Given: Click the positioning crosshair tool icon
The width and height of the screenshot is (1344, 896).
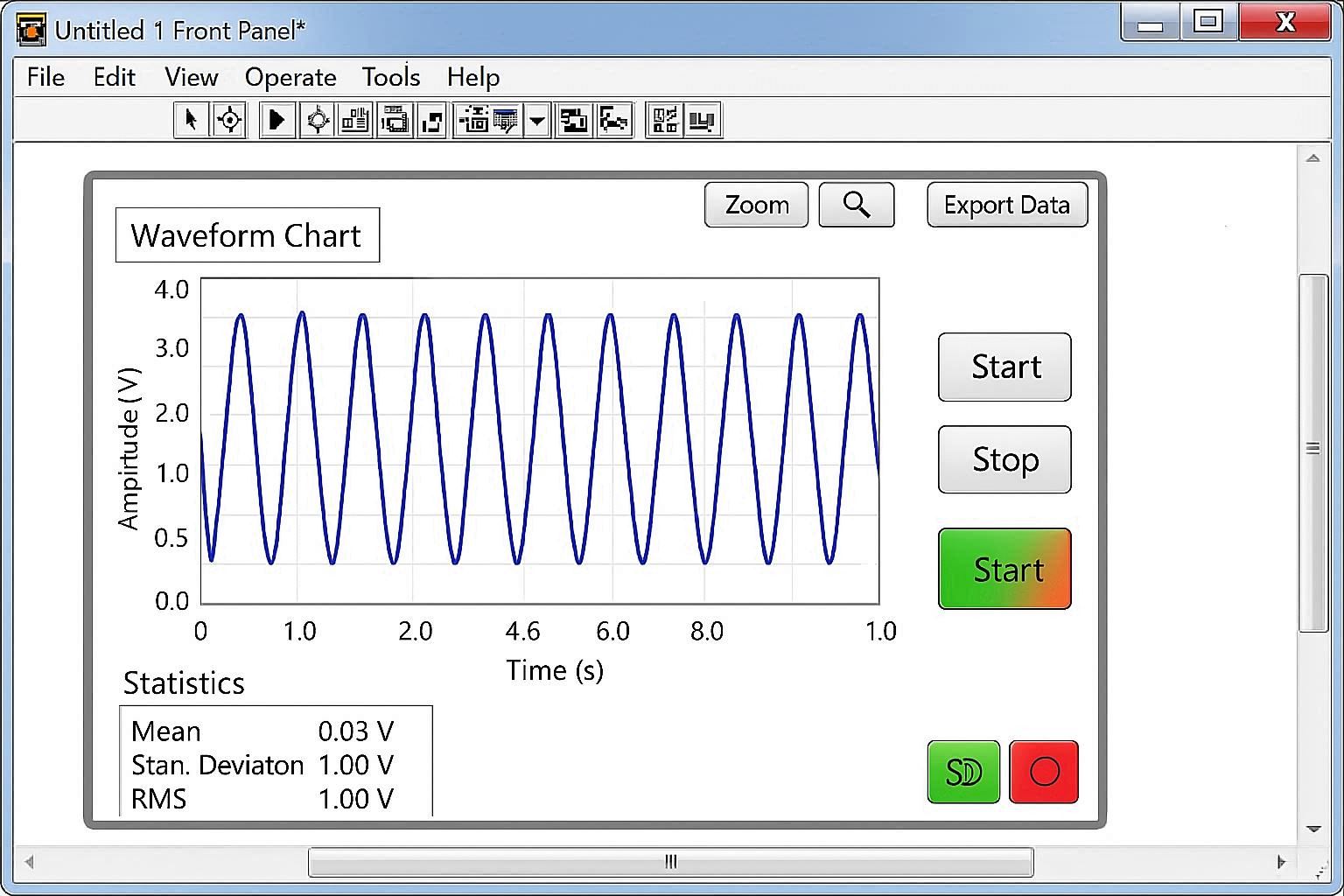Looking at the screenshot, I should click(229, 120).
